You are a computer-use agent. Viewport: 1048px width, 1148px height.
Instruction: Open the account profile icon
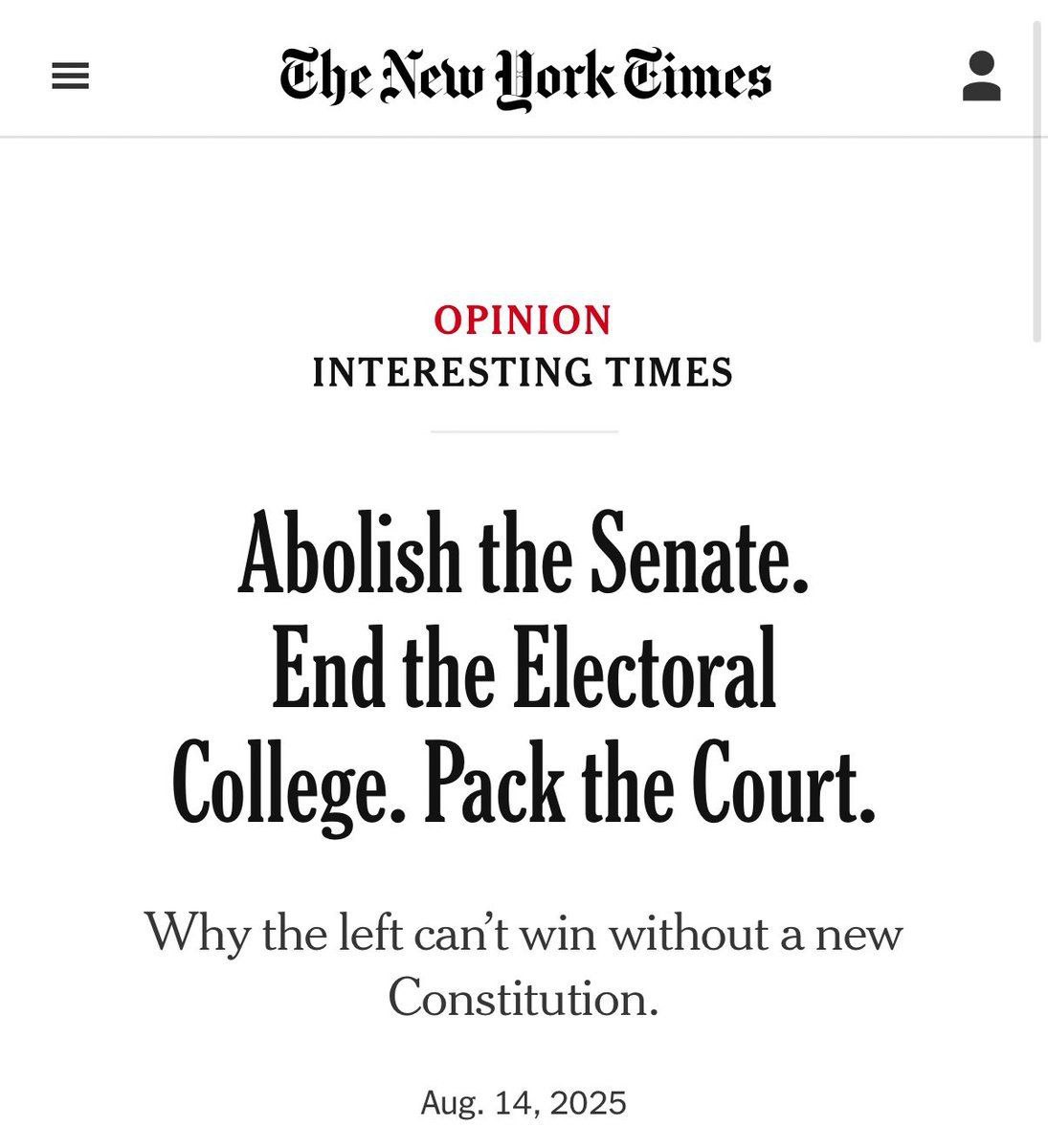[x=981, y=77]
